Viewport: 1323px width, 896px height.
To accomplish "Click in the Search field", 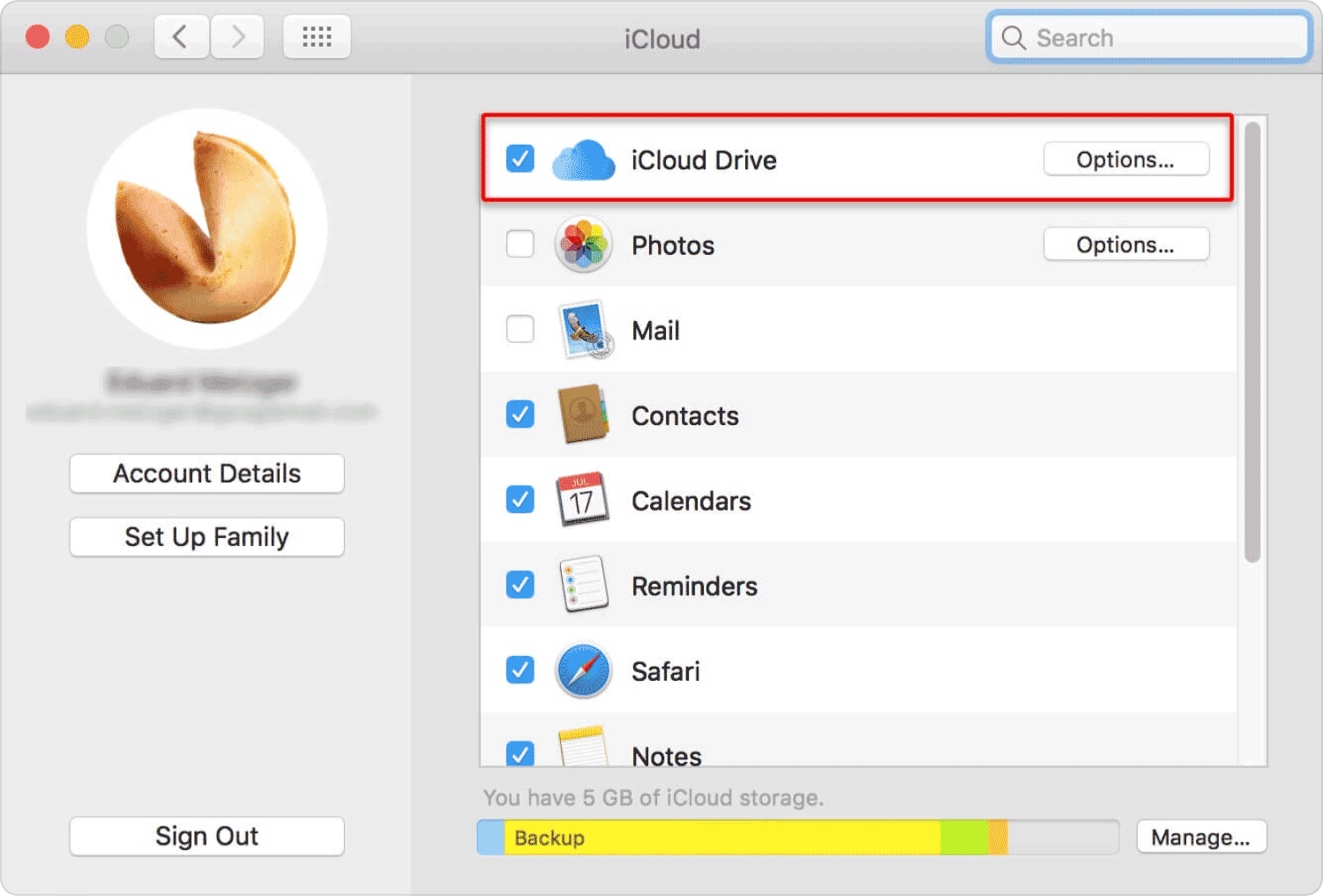I will click(x=1149, y=38).
